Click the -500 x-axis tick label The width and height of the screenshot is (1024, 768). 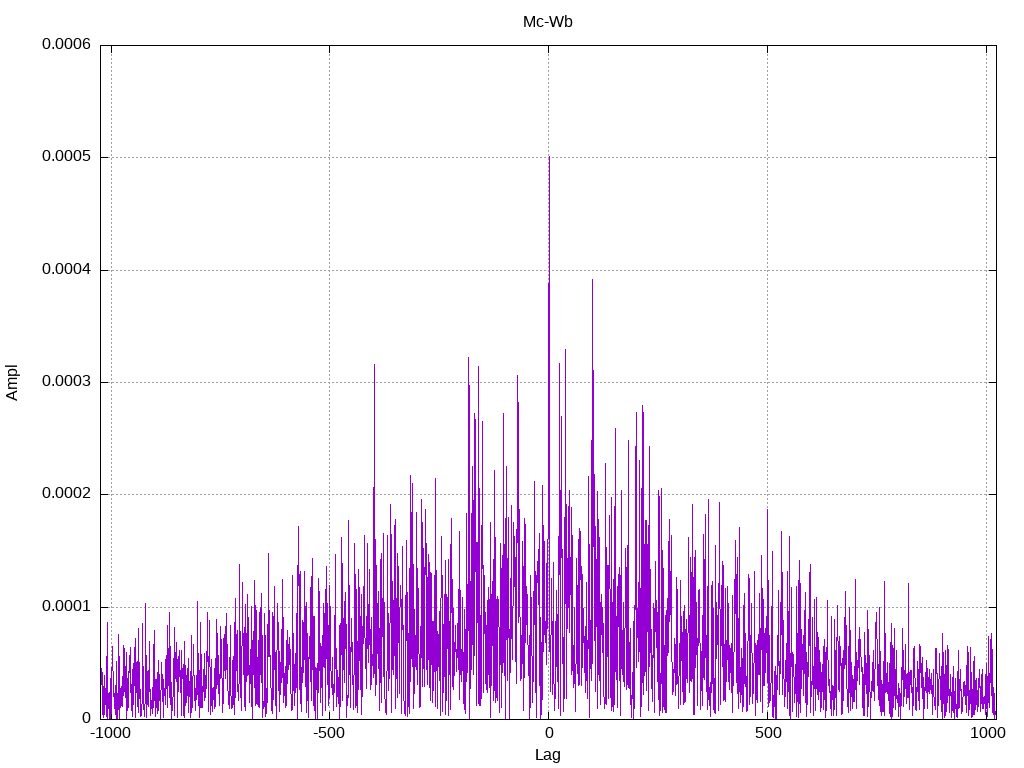click(x=328, y=733)
